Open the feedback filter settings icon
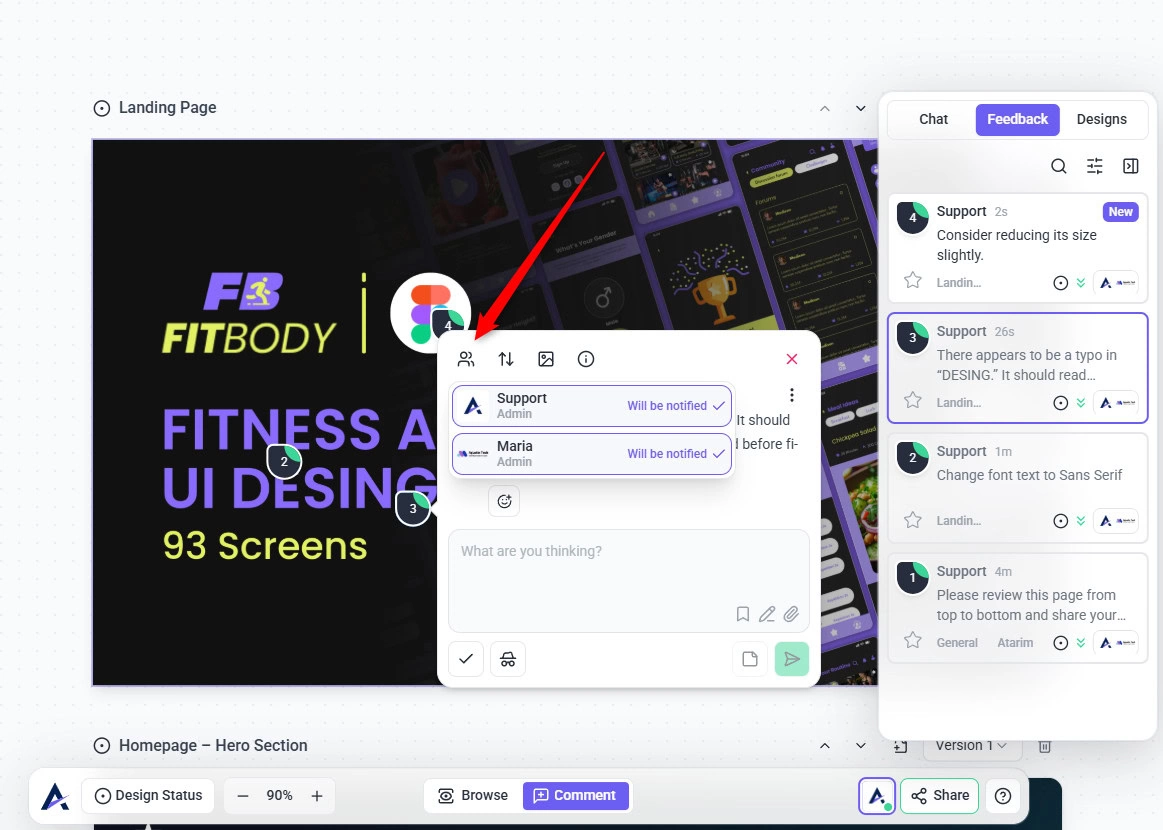The height and width of the screenshot is (830, 1163). tap(1095, 166)
